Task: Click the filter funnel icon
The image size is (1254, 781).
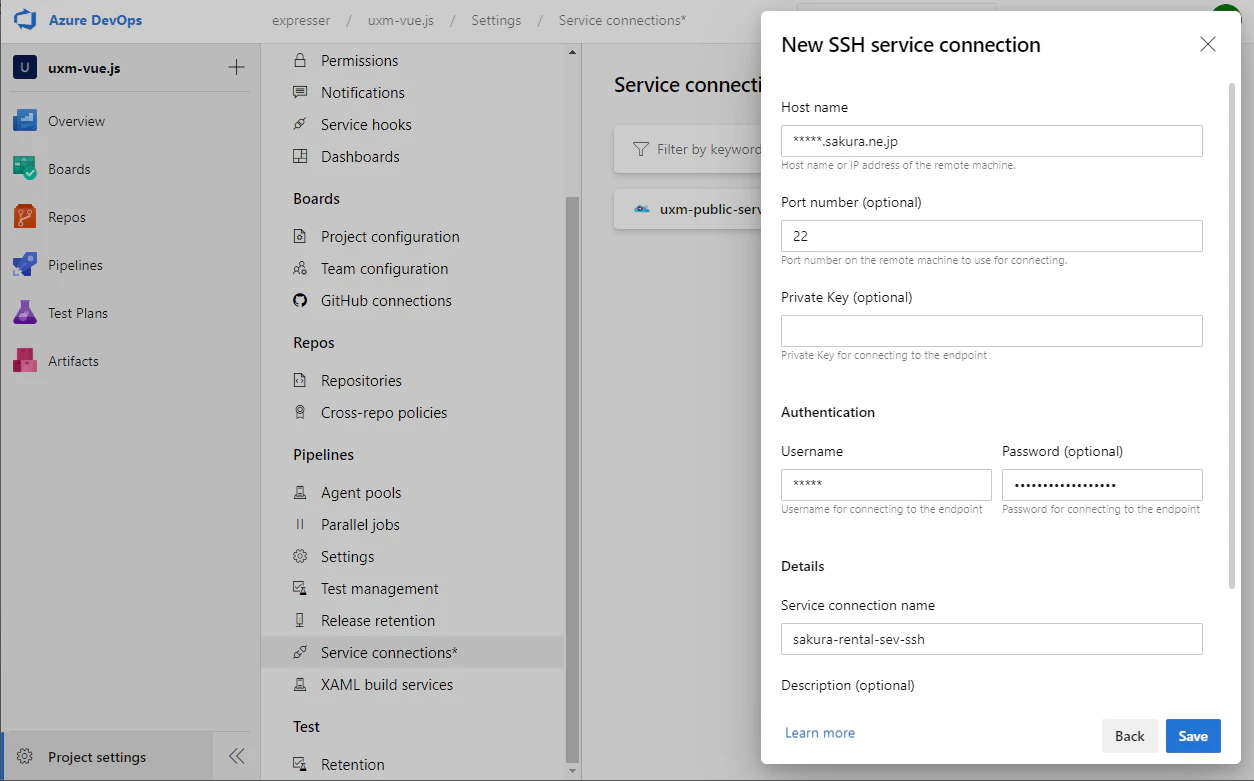Action: [x=641, y=149]
